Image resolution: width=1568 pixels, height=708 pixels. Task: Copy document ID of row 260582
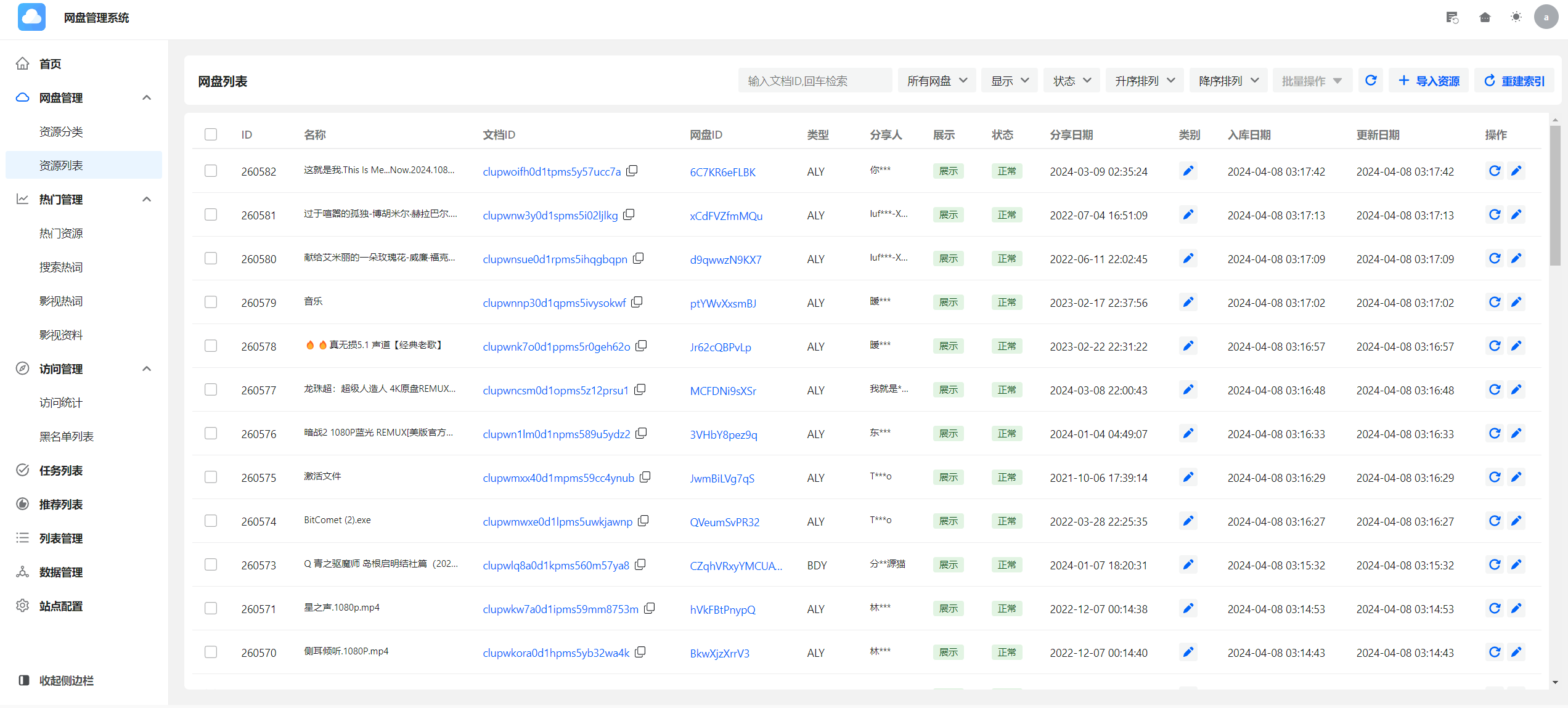[x=632, y=171]
